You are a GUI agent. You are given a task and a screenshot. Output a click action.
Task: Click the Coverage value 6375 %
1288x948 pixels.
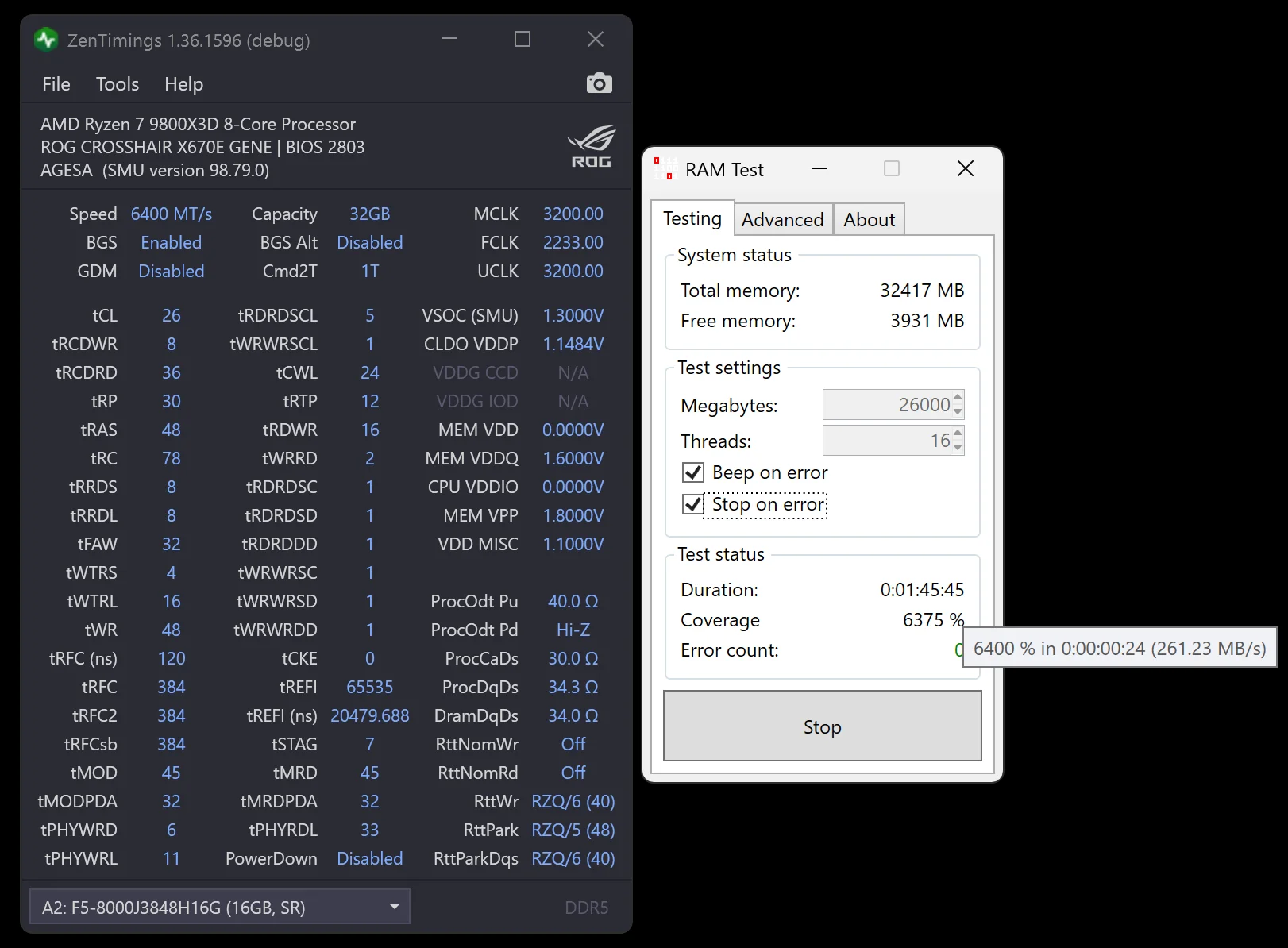(933, 620)
